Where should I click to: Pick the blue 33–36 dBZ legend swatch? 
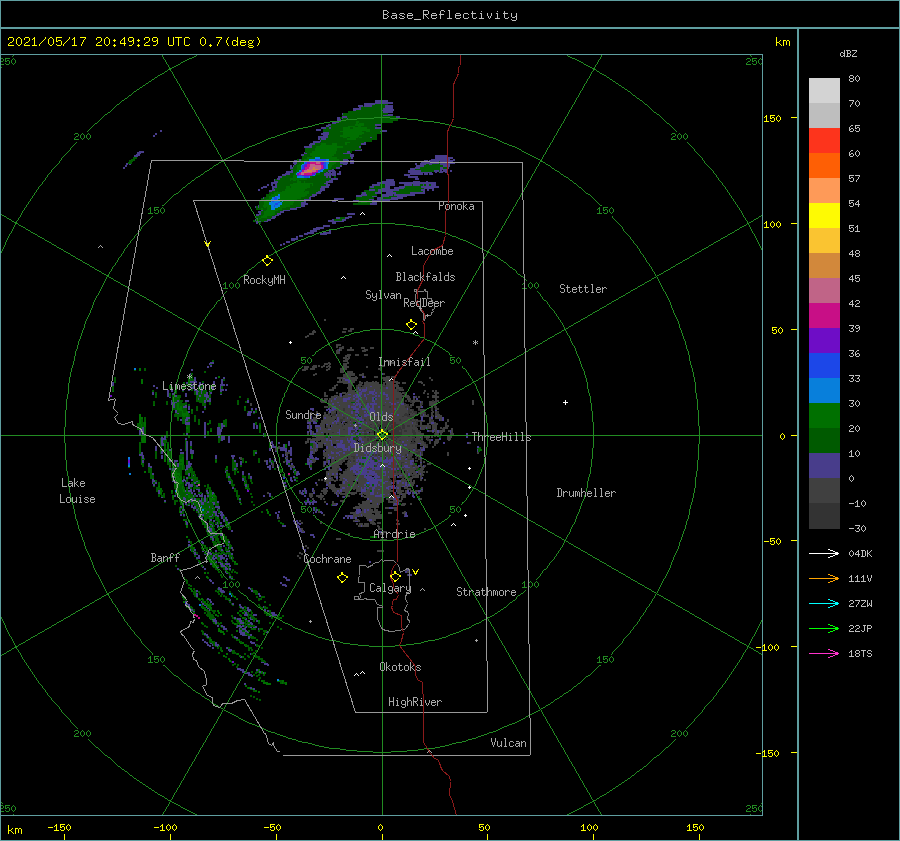[x=824, y=366]
